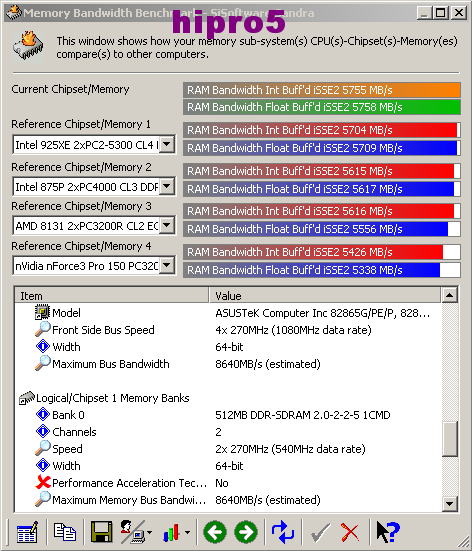472x551 pixels.
Task: Minimize the Memory Bandwidth Benchmark window
Action: [x=425, y=13]
